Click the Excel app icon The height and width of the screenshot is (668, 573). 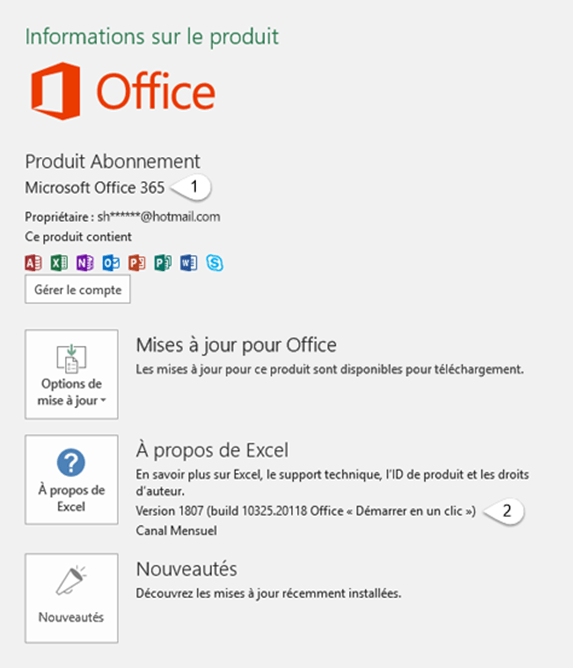click(59, 263)
